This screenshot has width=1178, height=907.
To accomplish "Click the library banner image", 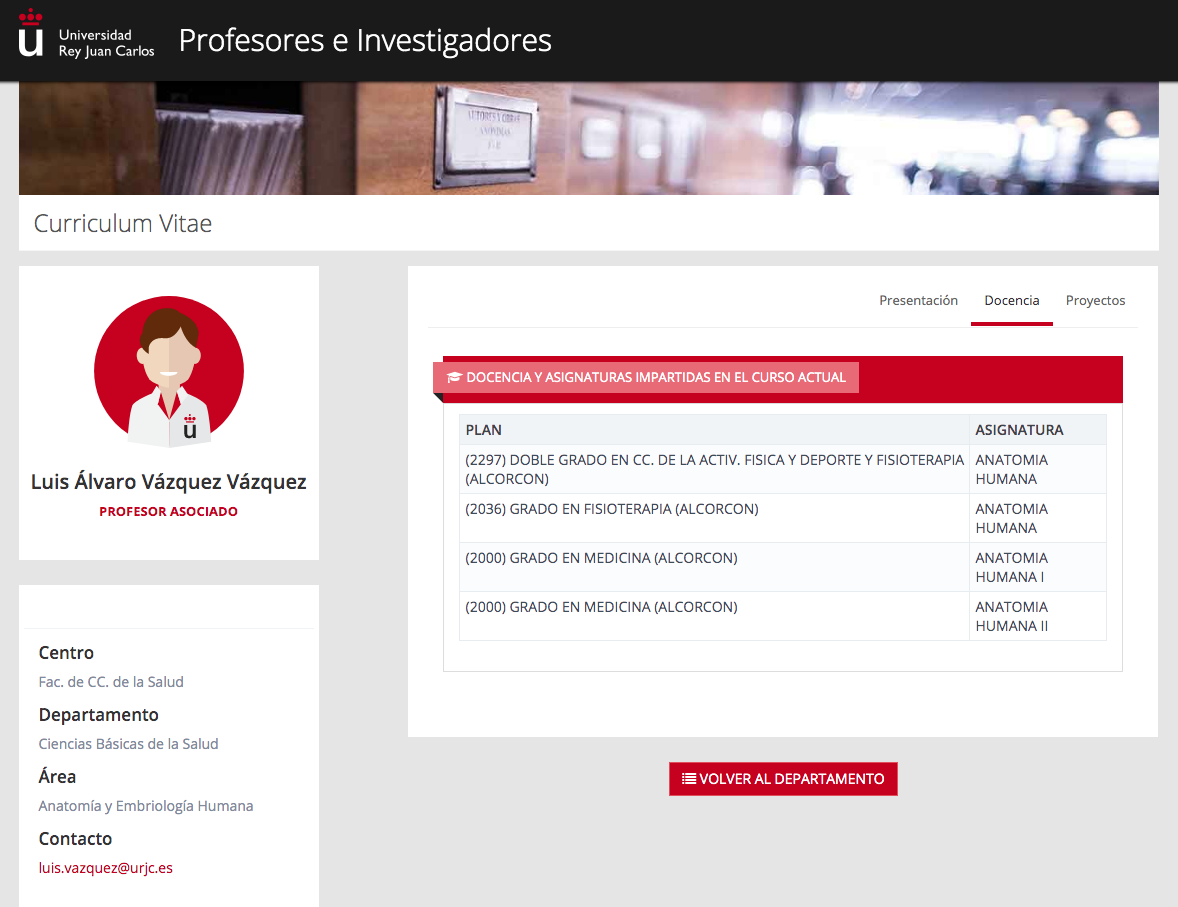I will pyautogui.click(x=588, y=138).
